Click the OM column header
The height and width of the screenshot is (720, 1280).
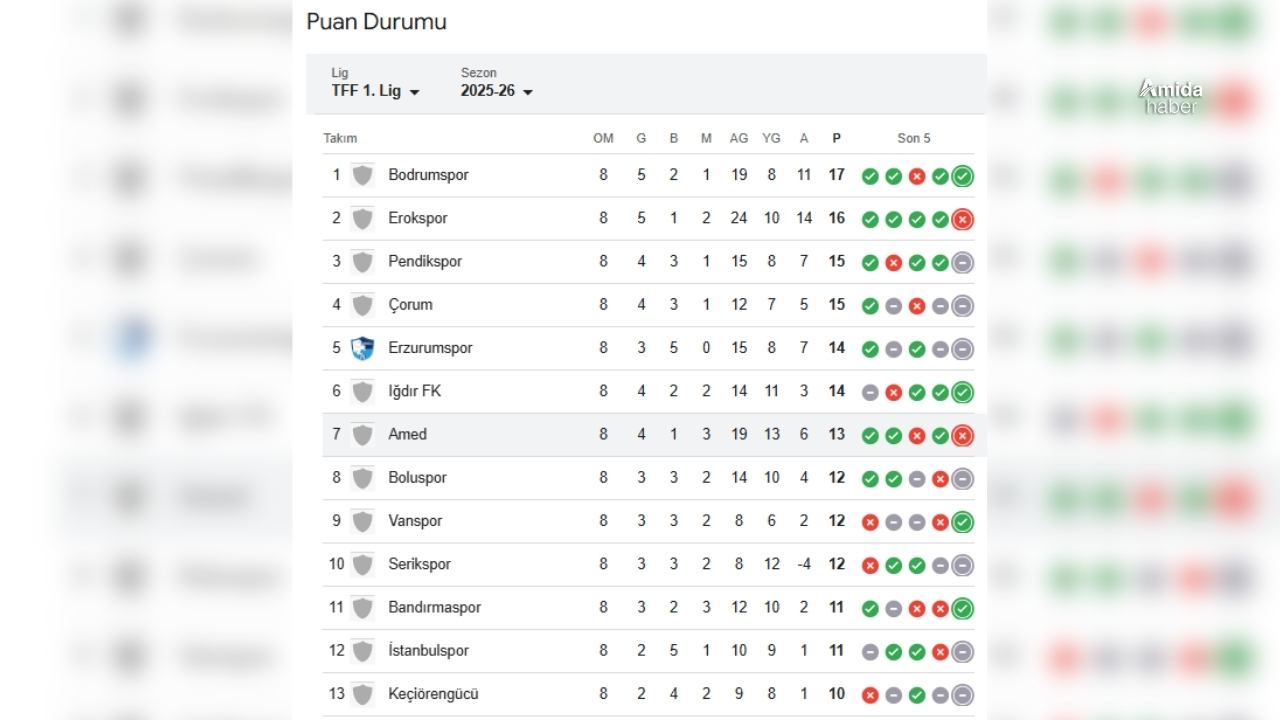[603, 138]
